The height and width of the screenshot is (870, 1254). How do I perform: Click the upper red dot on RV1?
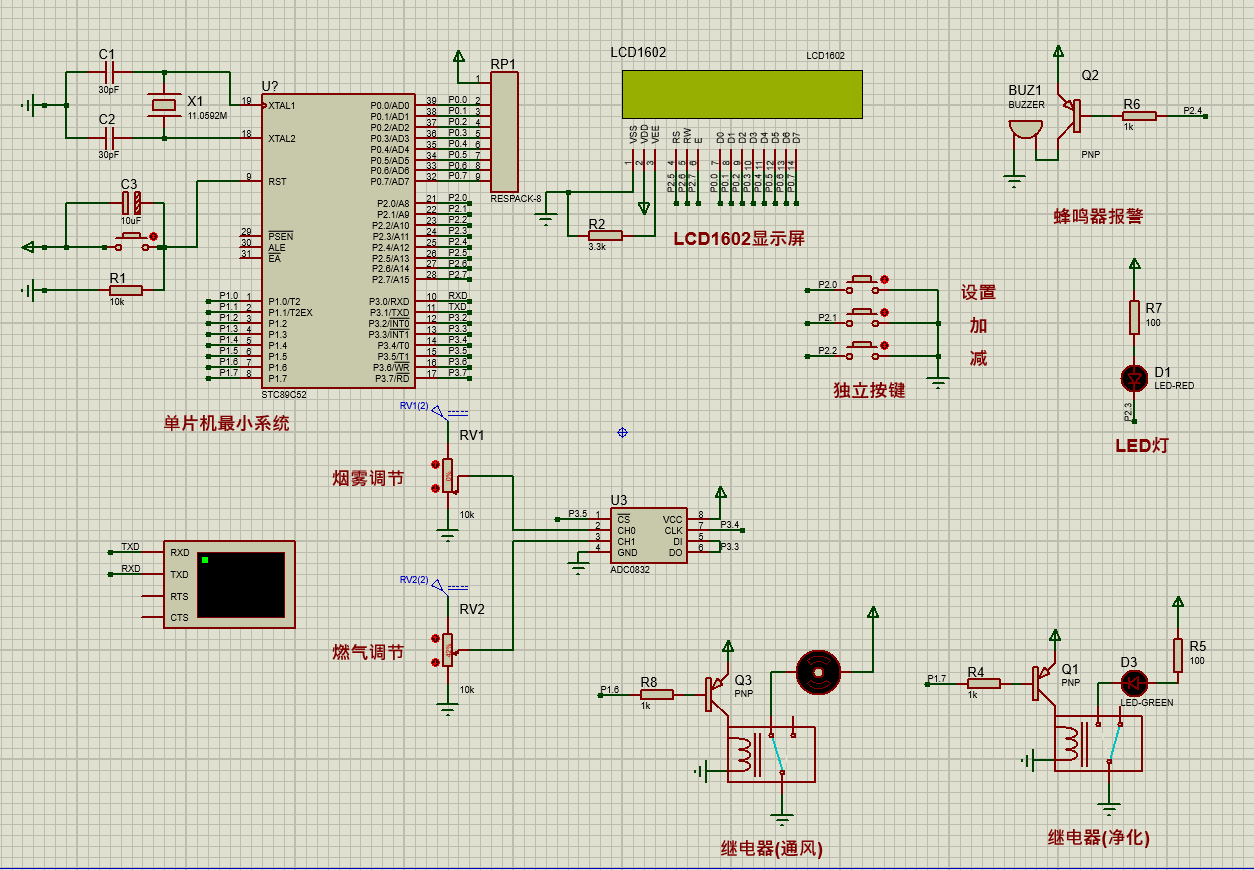coord(435,465)
